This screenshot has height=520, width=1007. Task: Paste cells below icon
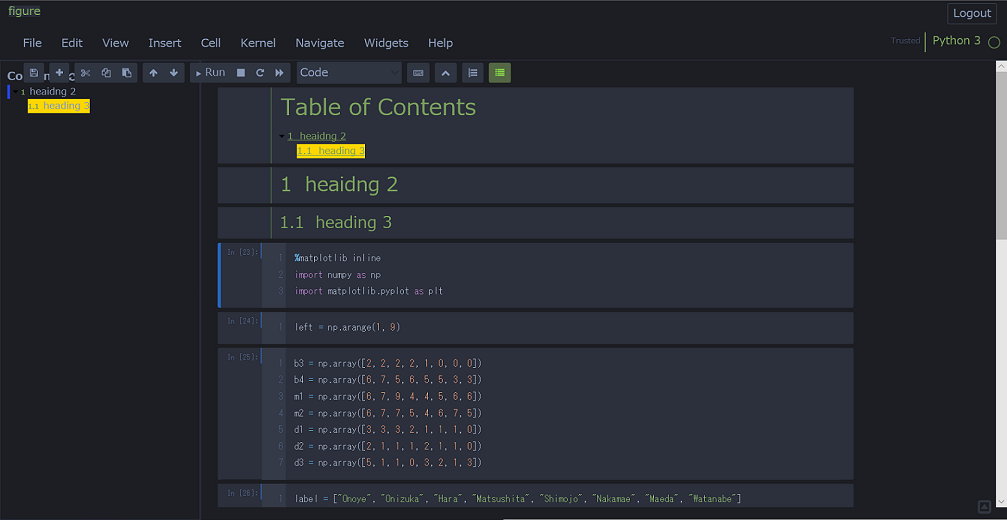click(x=127, y=73)
